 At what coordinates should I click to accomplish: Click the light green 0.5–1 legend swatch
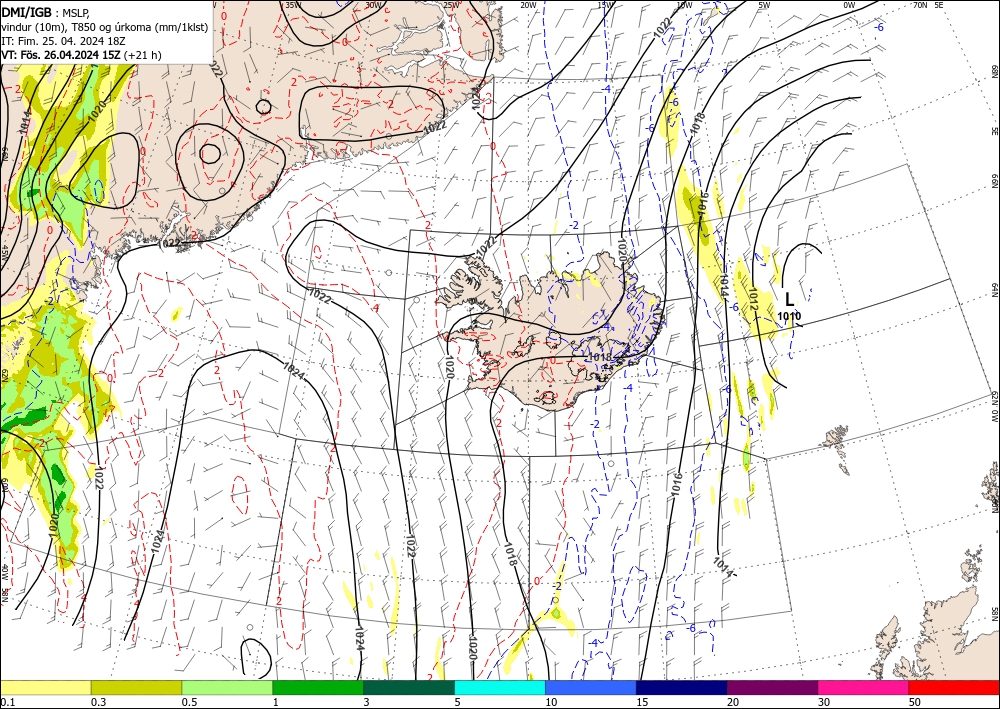(x=227, y=687)
